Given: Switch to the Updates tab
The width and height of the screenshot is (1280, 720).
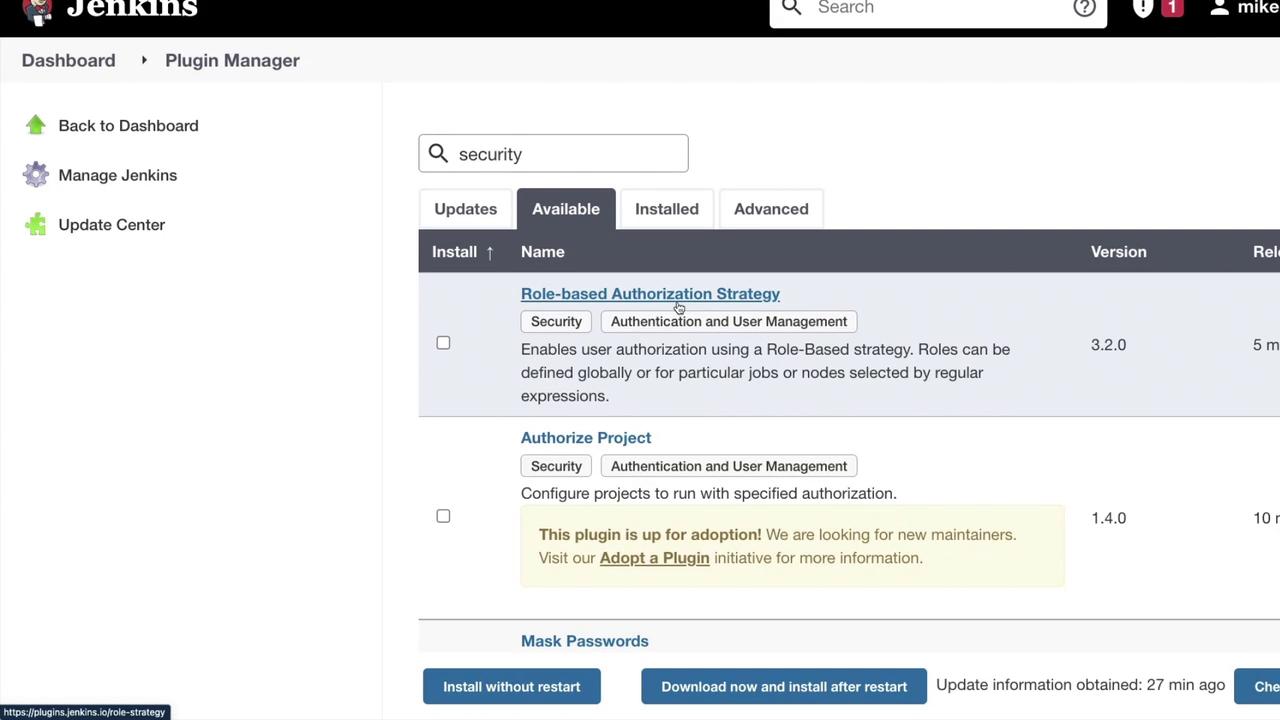Looking at the screenshot, I should pyautogui.click(x=465, y=209).
